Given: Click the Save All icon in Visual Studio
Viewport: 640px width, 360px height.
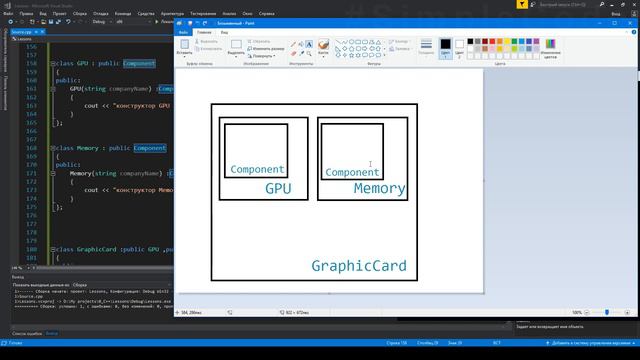Looking at the screenshot, I should pyautogui.click(x=58, y=22).
